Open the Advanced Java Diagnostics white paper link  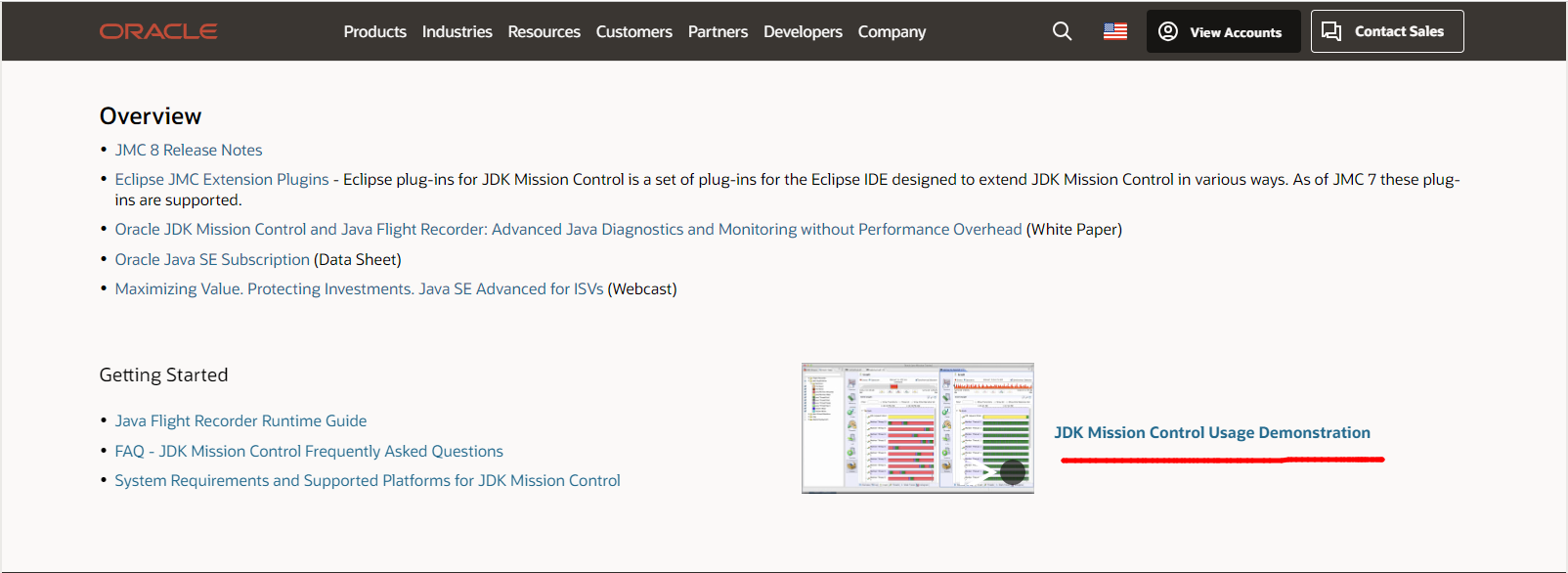pos(569,229)
